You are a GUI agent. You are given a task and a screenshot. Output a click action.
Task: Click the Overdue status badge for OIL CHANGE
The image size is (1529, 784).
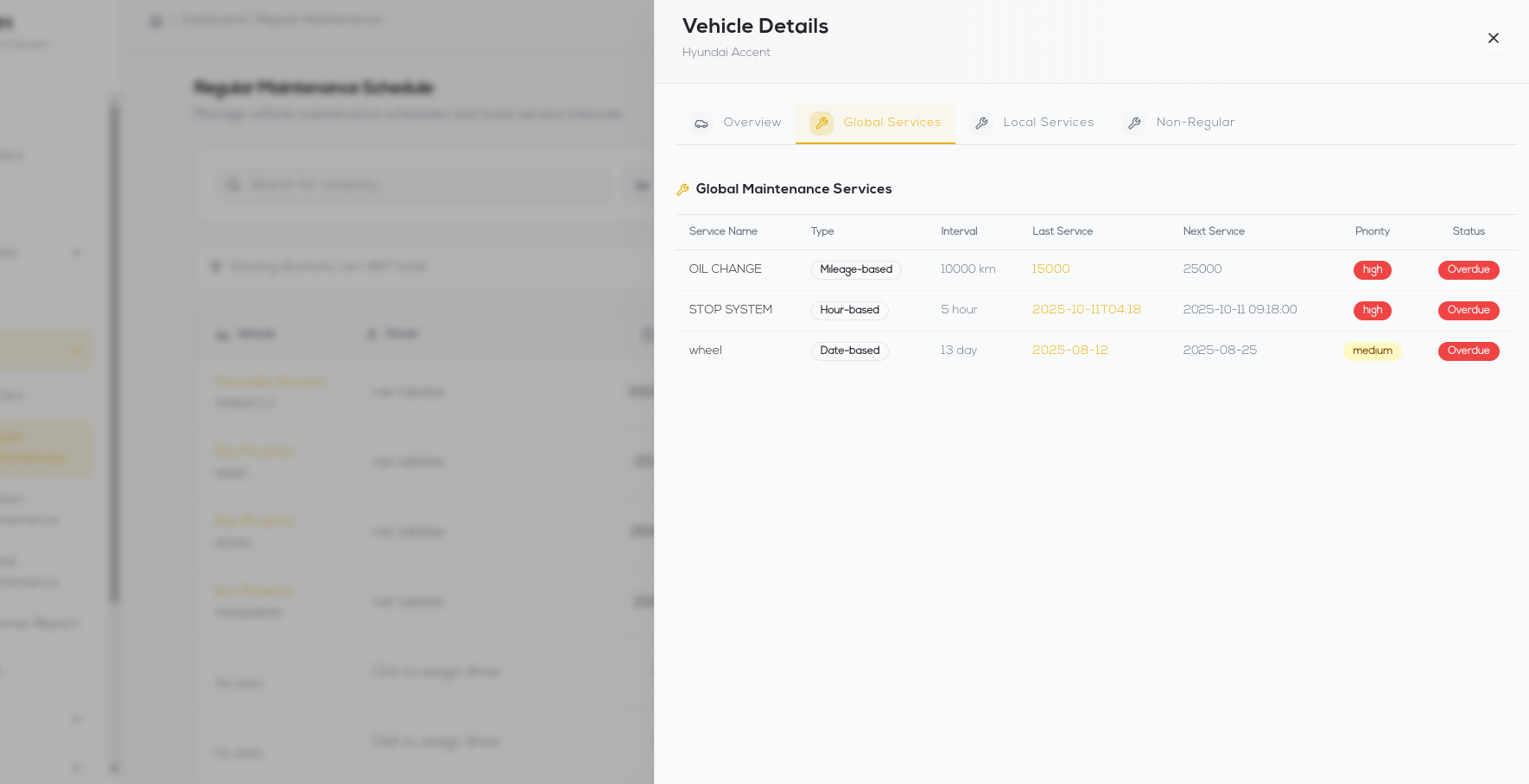pyautogui.click(x=1468, y=269)
